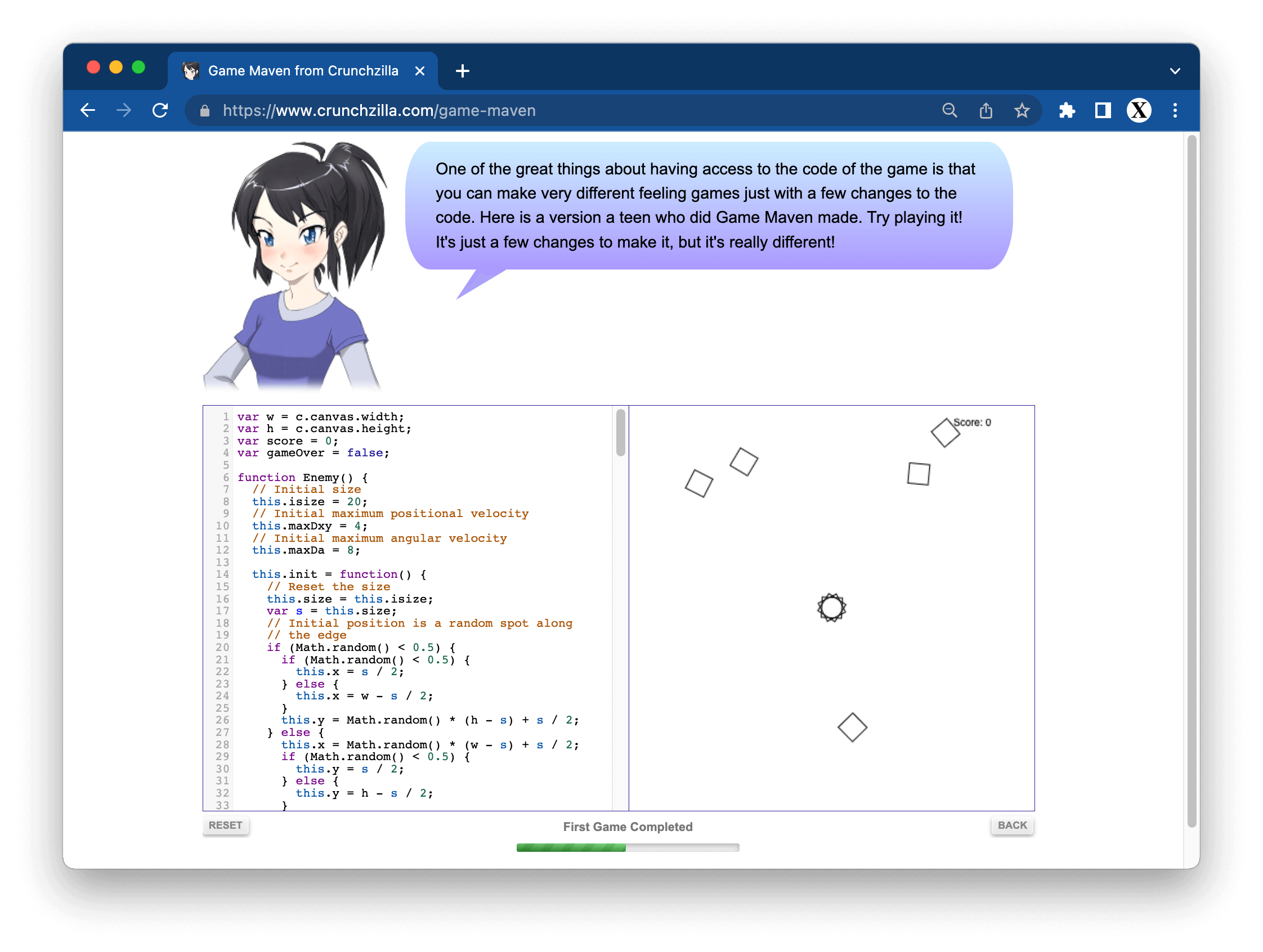
Task: Click the '// Initial maximum angular velocity' comment
Action: click(379, 538)
